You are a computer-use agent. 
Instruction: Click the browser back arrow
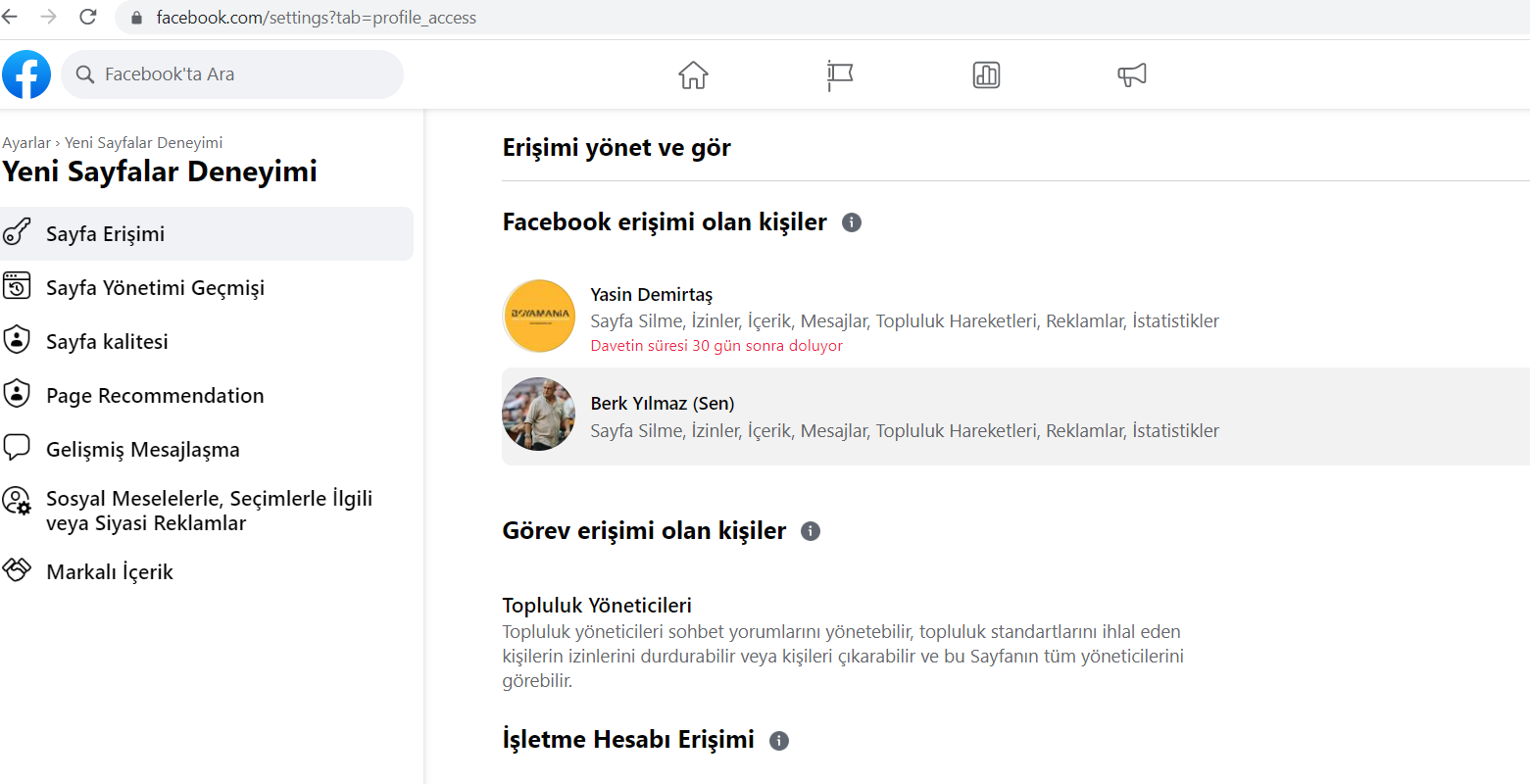point(11,17)
